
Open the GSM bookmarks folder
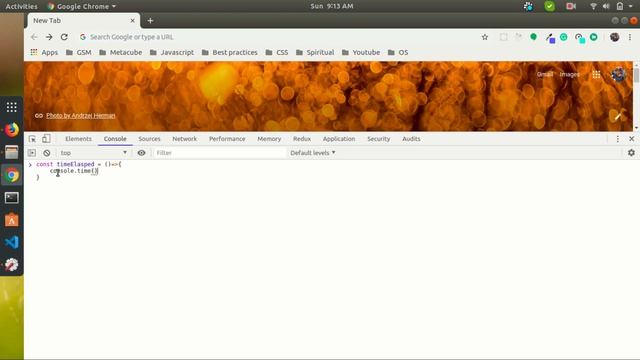[79, 52]
